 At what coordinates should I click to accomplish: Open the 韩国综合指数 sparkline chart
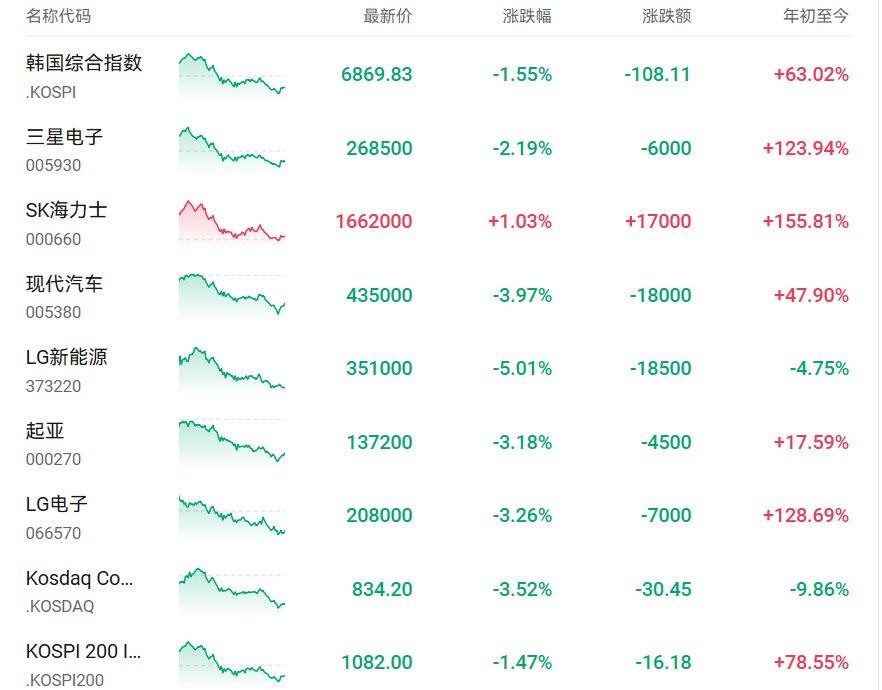click(232, 75)
